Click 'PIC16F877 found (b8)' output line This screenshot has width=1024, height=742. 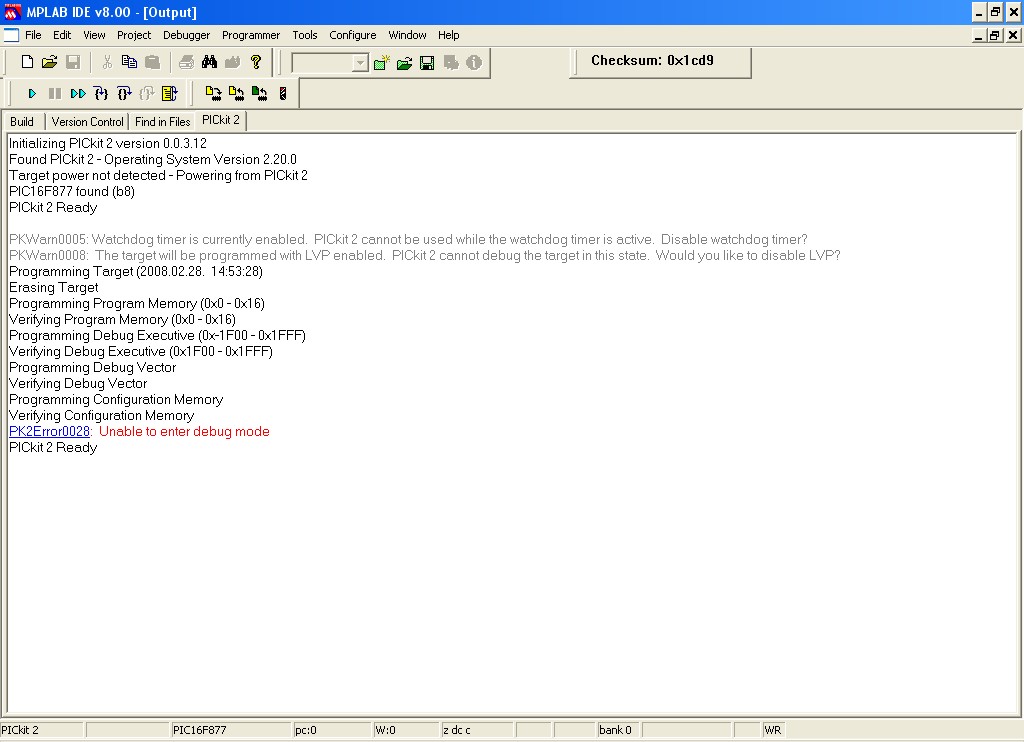pos(72,191)
